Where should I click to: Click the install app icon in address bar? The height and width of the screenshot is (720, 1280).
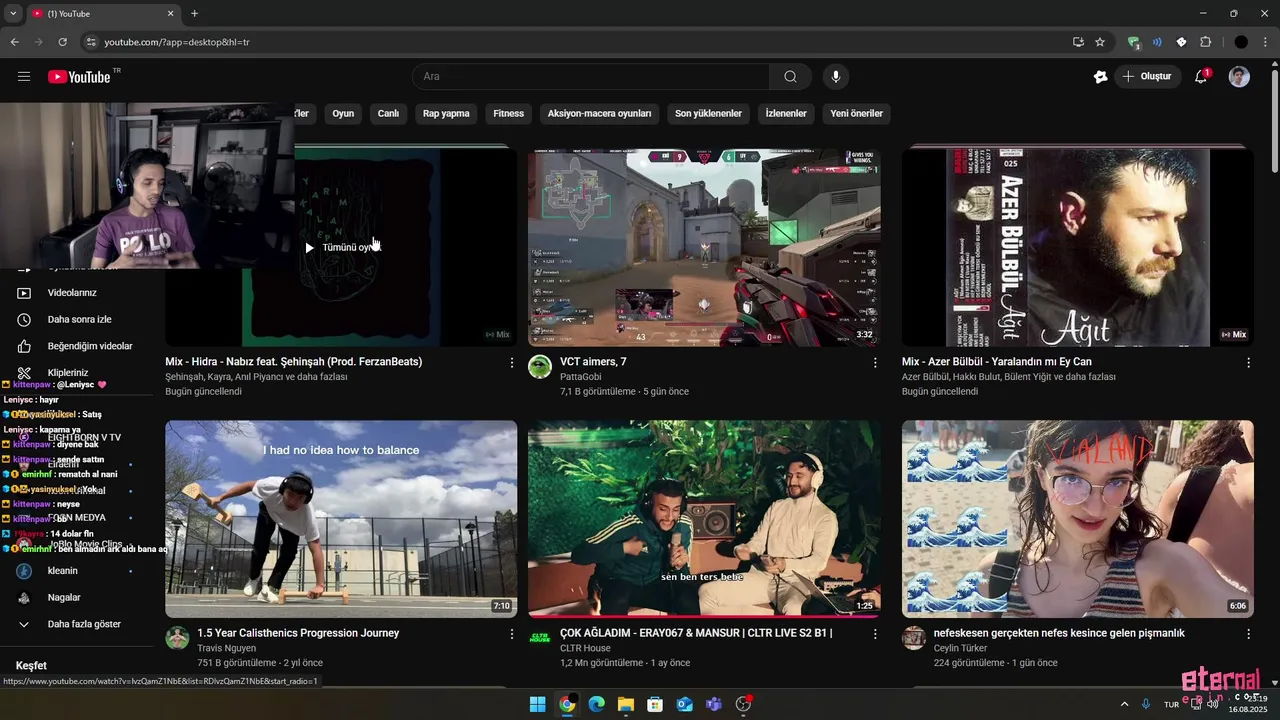point(1078,42)
